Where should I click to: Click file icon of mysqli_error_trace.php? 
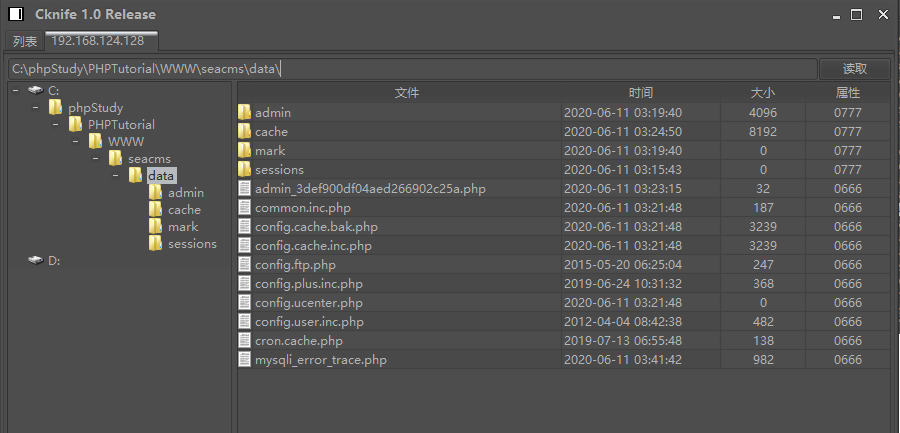245,359
